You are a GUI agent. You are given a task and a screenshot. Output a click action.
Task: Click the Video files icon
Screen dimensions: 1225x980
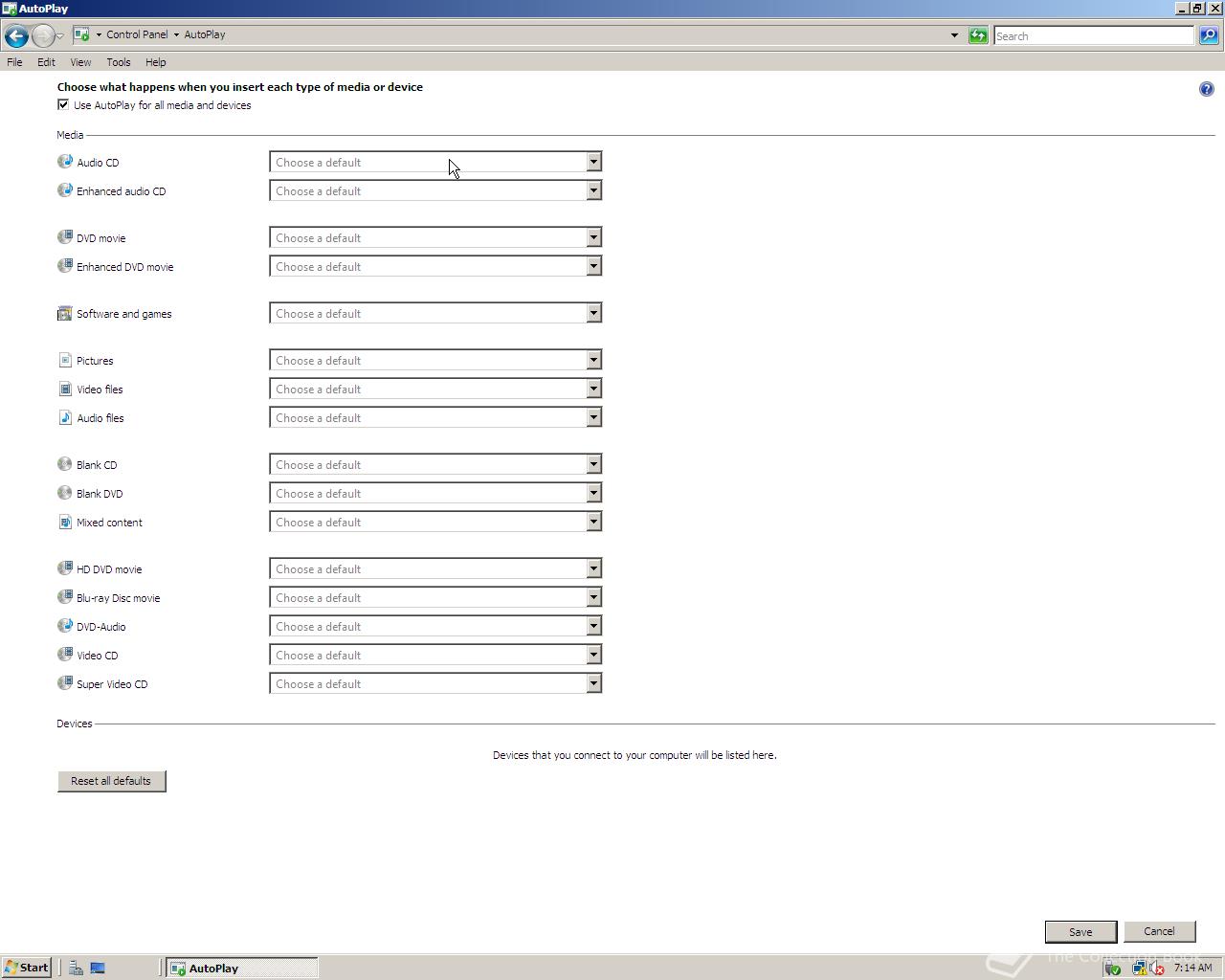tap(65, 389)
